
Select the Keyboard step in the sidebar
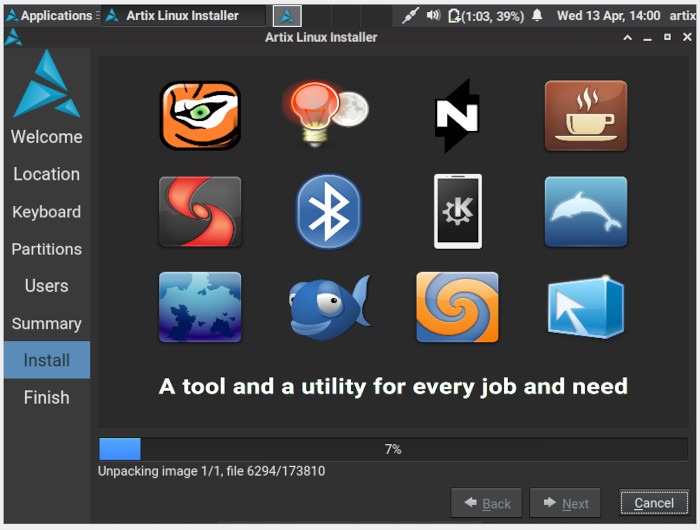pos(47,212)
